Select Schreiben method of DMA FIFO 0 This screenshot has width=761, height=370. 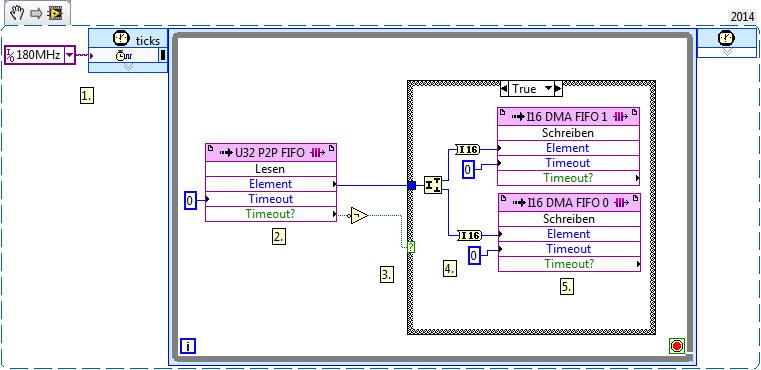pyautogui.click(x=569, y=219)
